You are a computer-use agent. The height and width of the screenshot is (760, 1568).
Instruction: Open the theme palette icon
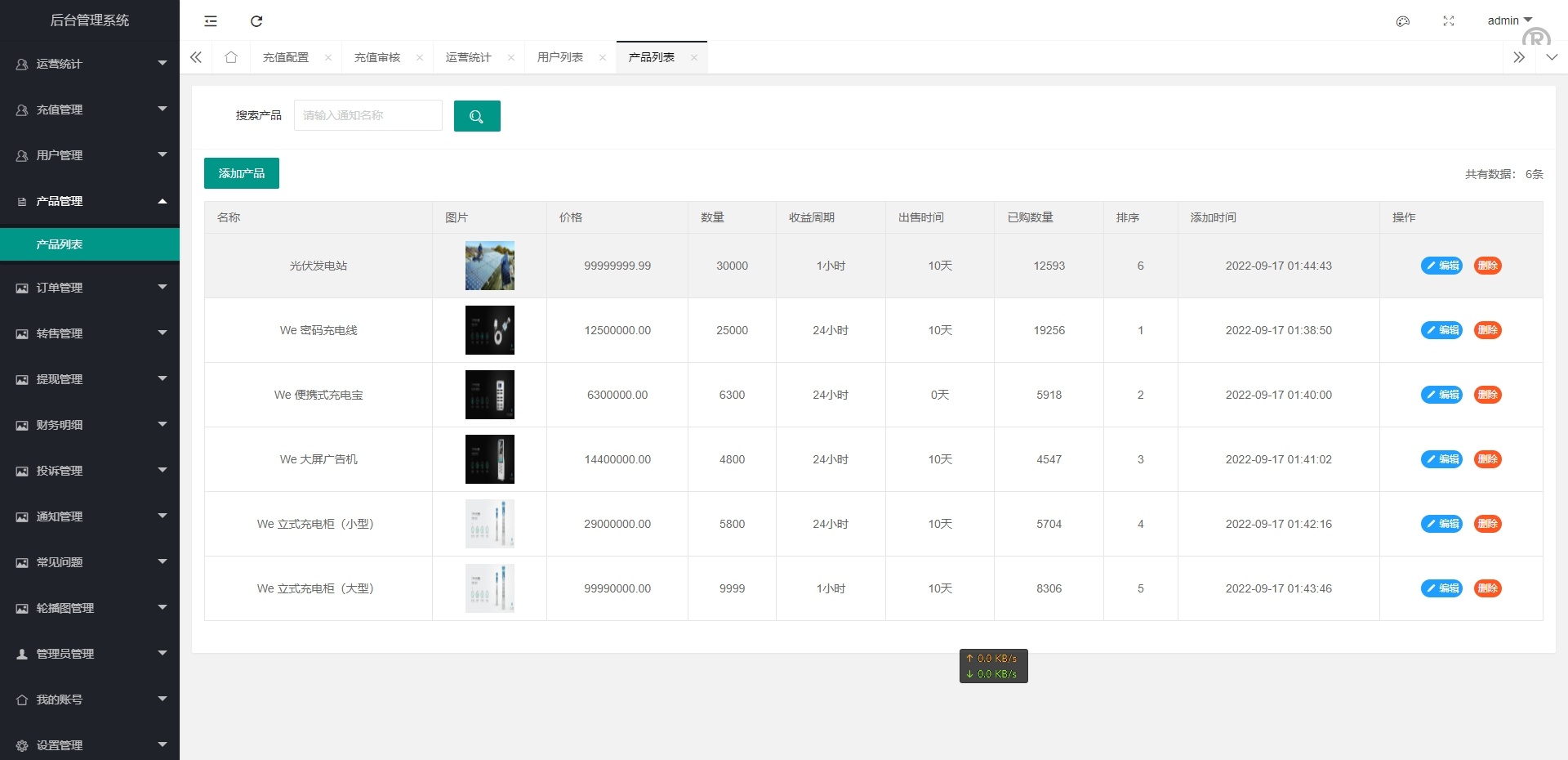(x=1402, y=21)
